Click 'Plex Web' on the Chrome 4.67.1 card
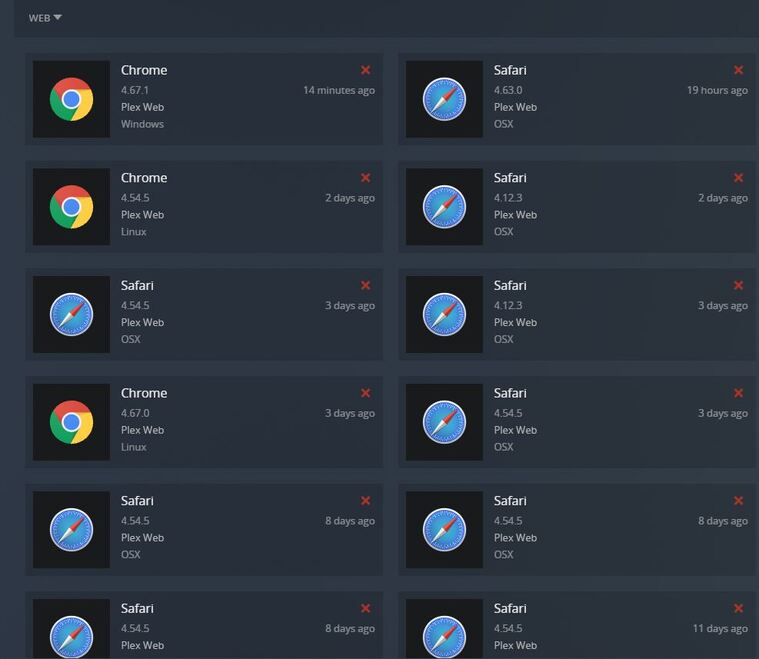759x659 pixels. pos(142,107)
